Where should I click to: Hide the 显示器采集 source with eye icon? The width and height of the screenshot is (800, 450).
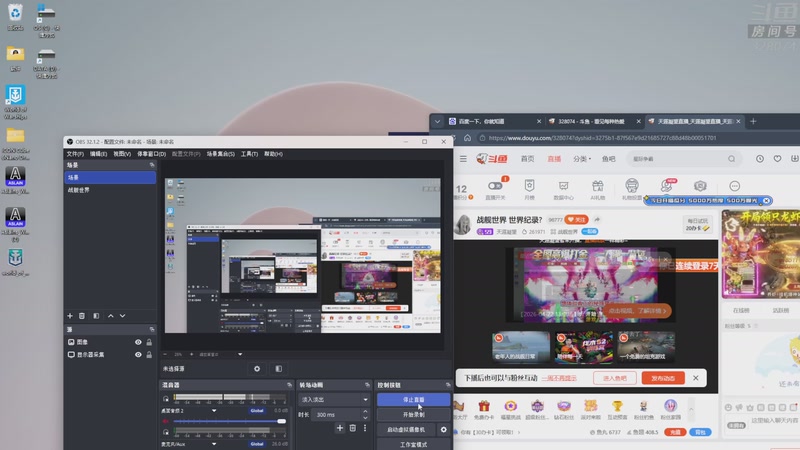pos(138,354)
